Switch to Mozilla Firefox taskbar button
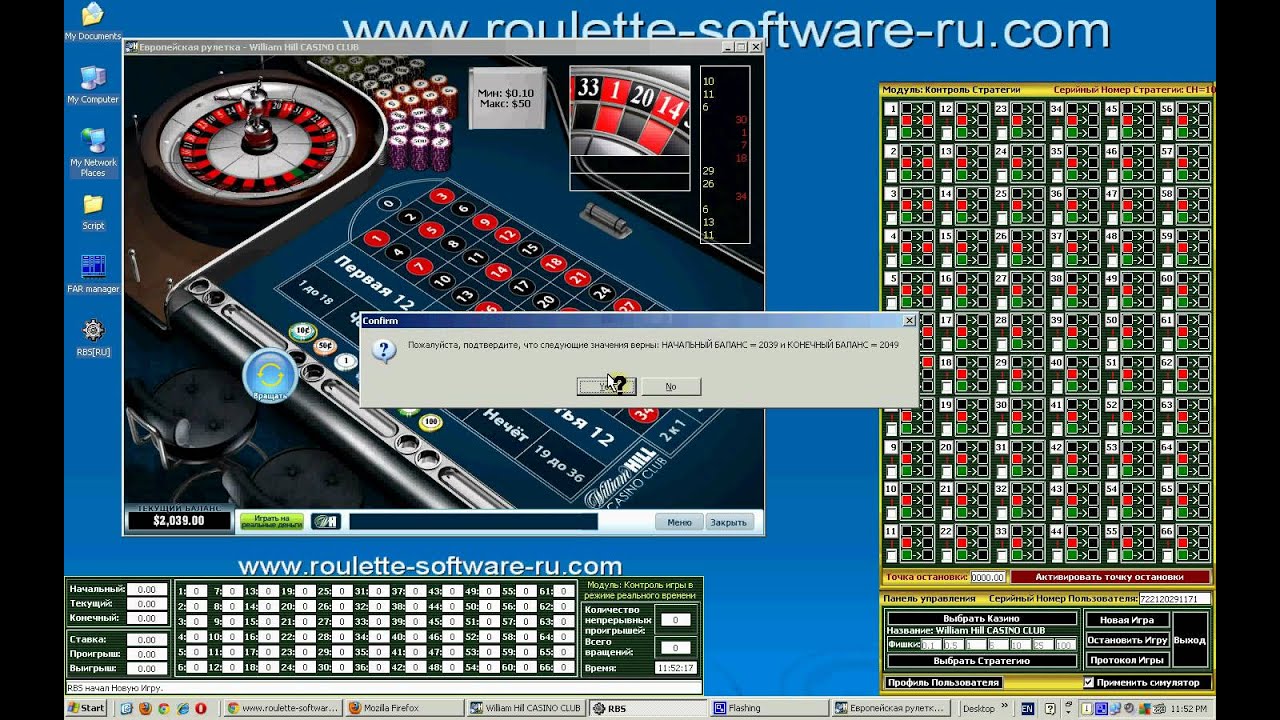This screenshot has width=1280, height=720. click(x=404, y=708)
